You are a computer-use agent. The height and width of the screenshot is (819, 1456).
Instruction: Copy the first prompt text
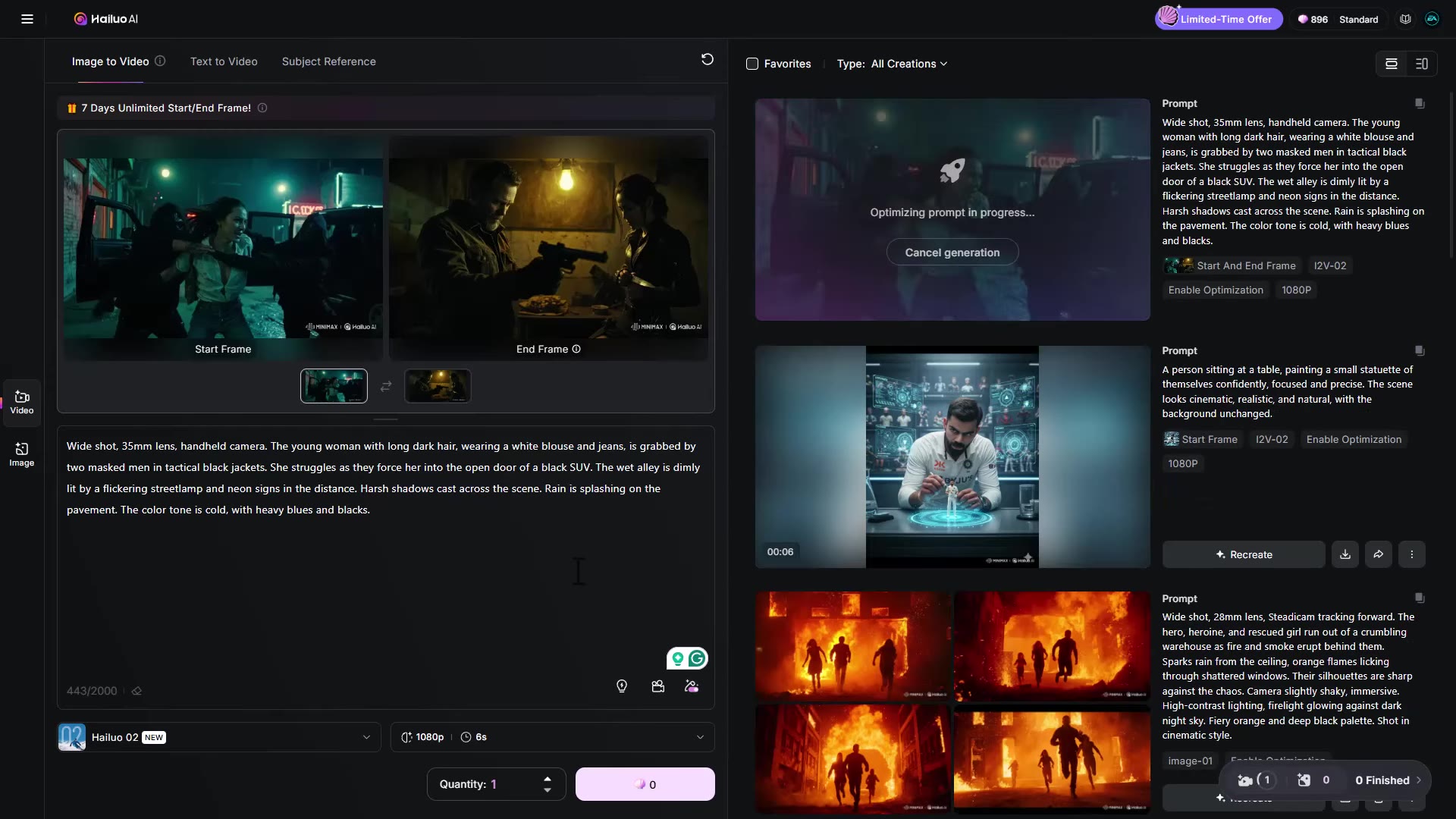(1420, 104)
